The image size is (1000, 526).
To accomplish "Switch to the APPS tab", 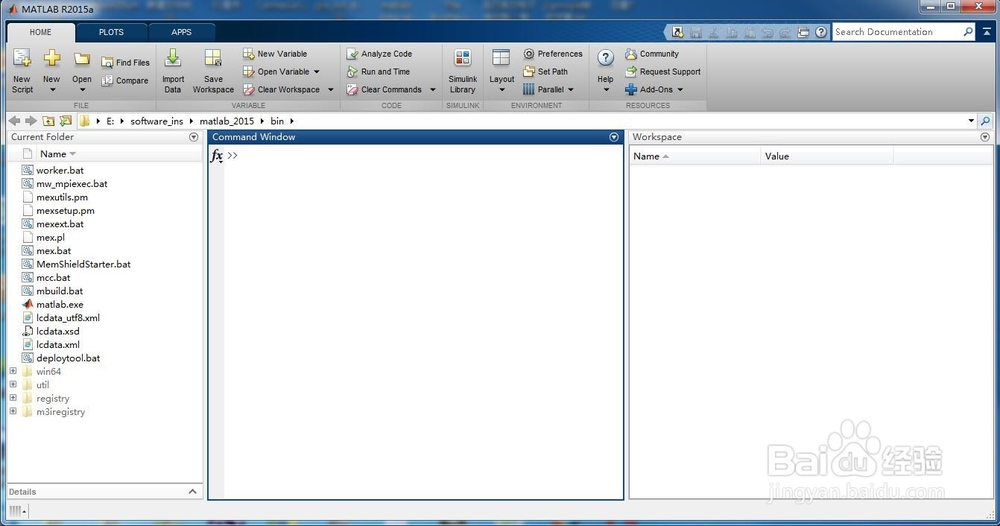I will 181,32.
